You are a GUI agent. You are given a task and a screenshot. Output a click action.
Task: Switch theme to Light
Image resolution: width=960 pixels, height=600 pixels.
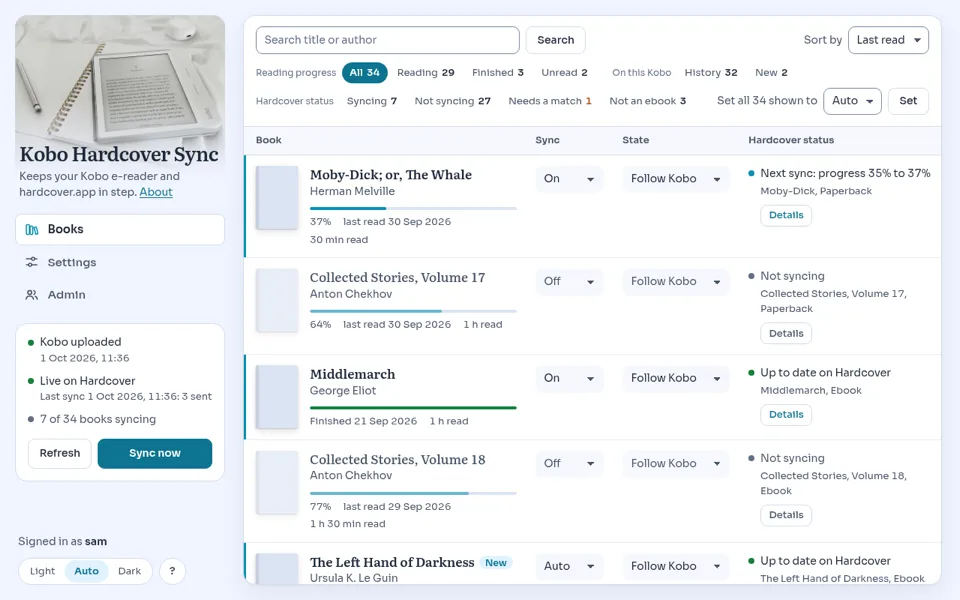pyautogui.click(x=42, y=571)
